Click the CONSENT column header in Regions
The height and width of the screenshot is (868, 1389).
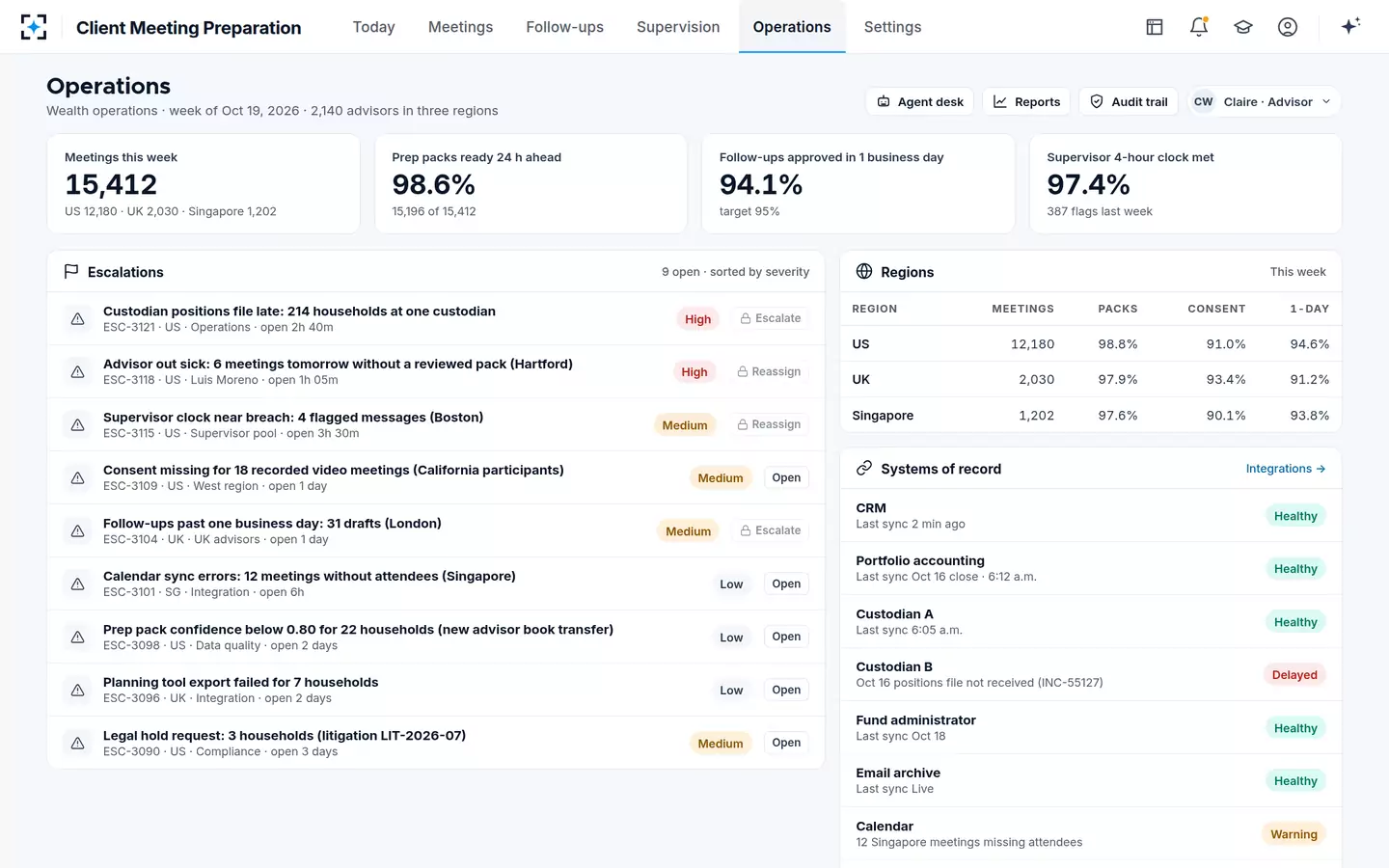click(x=1215, y=309)
